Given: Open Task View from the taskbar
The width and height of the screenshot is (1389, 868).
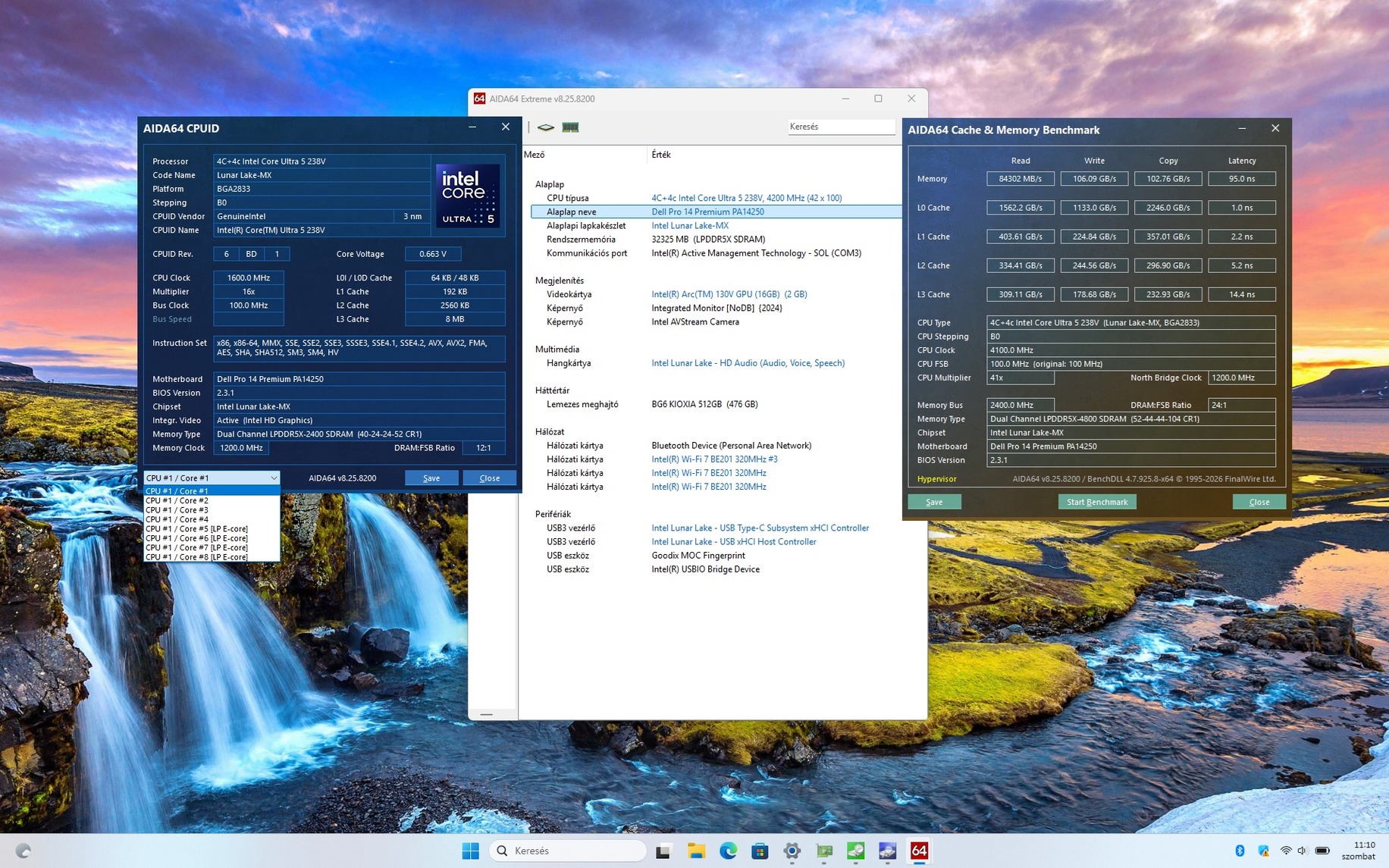Looking at the screenshot, I should click(663, 851).
